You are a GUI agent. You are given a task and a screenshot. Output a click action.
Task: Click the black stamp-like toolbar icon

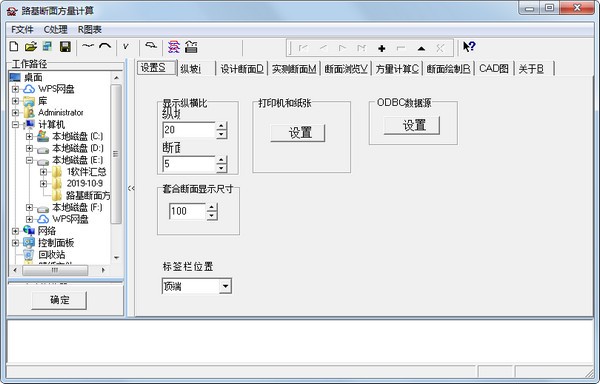pyautogui.click(x=191, y=47)
